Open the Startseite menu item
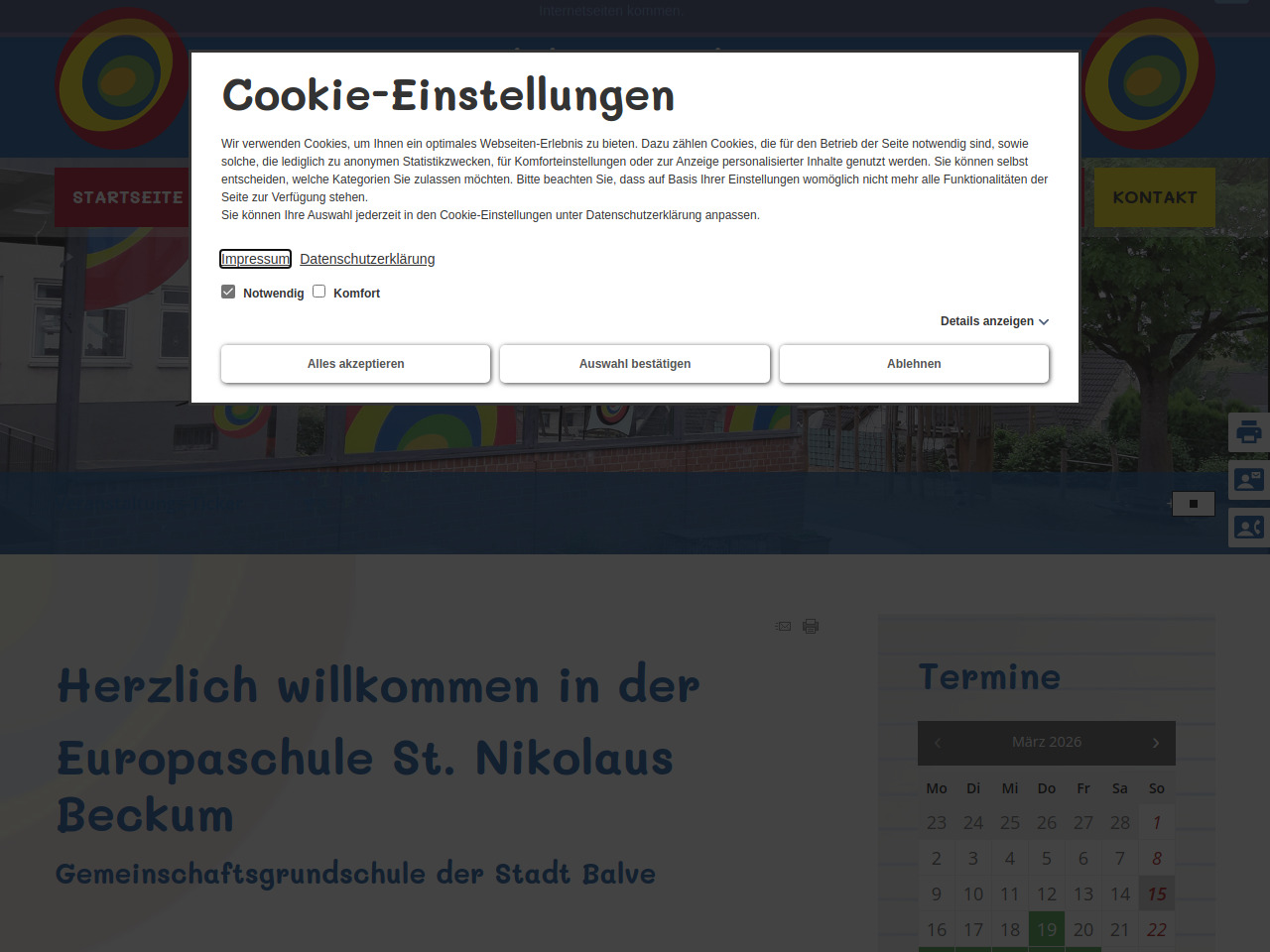Image resolution: width=1270 pixels, height=952 pixels. click(127, 197)
